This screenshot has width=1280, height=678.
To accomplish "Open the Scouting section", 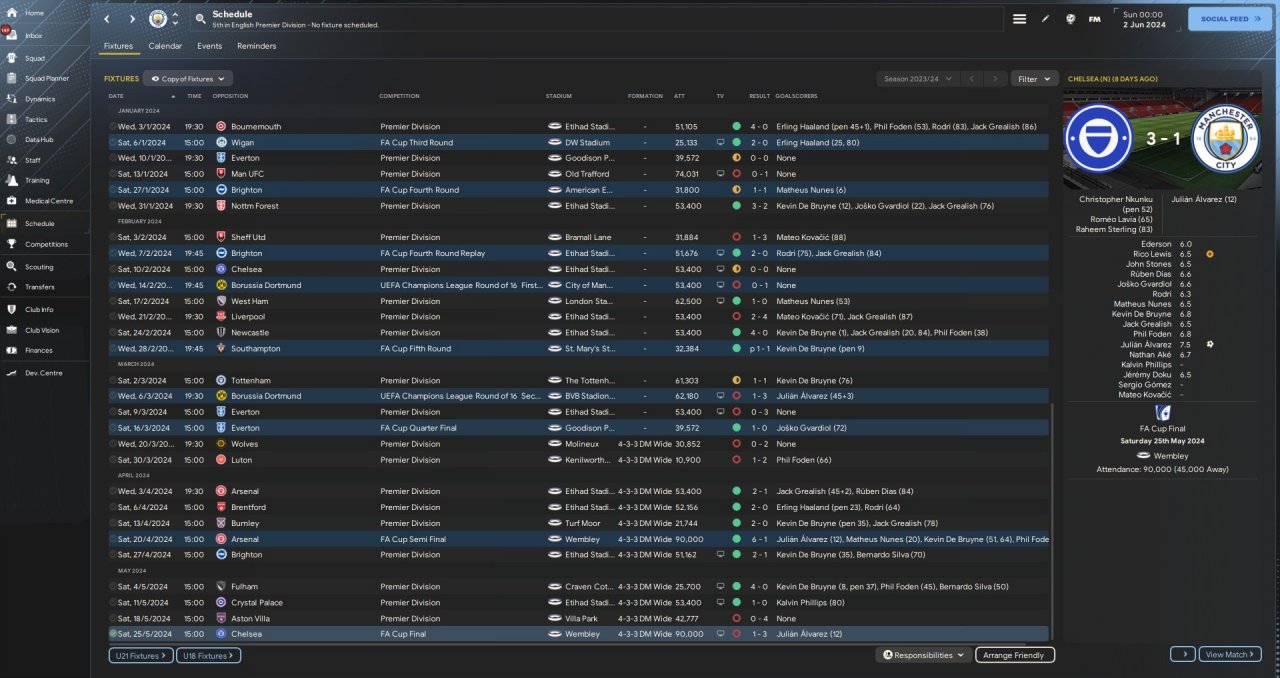I will (x=39, y=267).
